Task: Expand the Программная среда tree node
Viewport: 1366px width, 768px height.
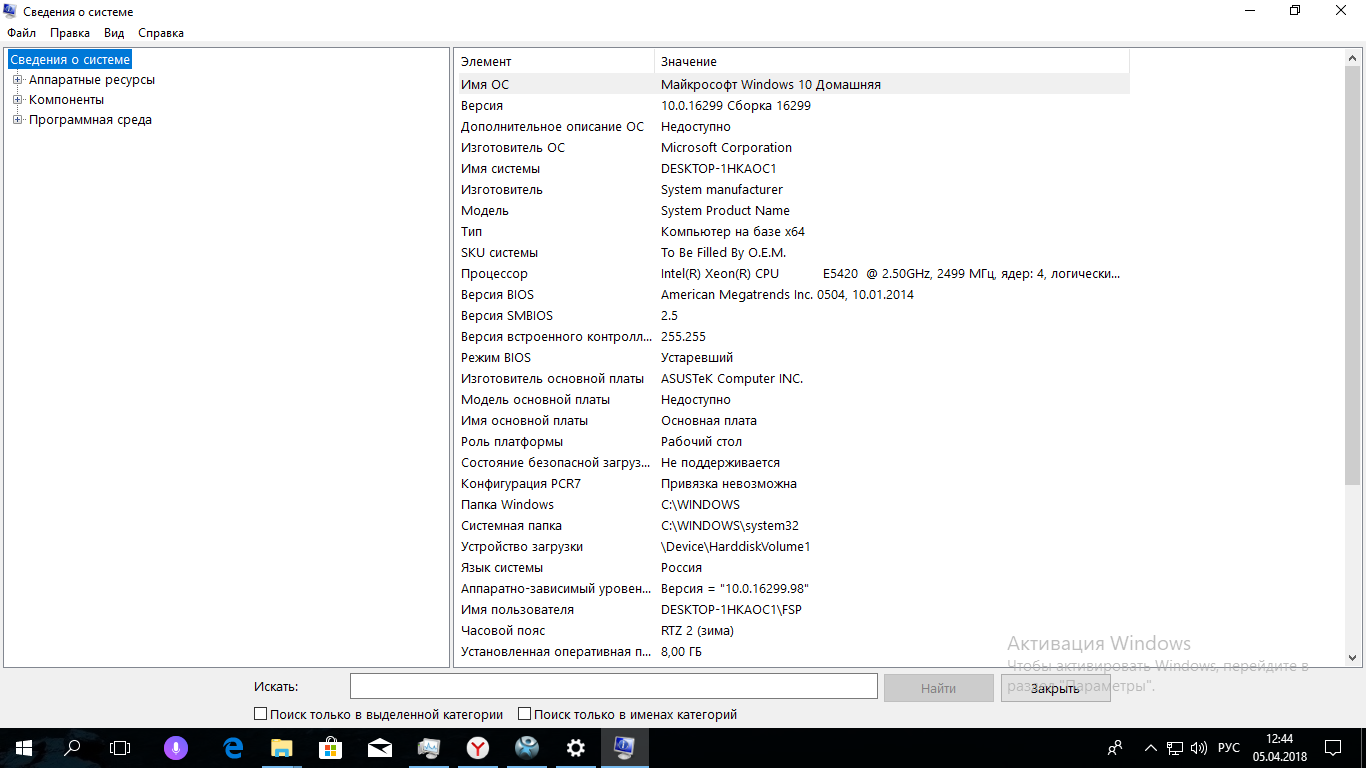Action: (x=17, y=120)
